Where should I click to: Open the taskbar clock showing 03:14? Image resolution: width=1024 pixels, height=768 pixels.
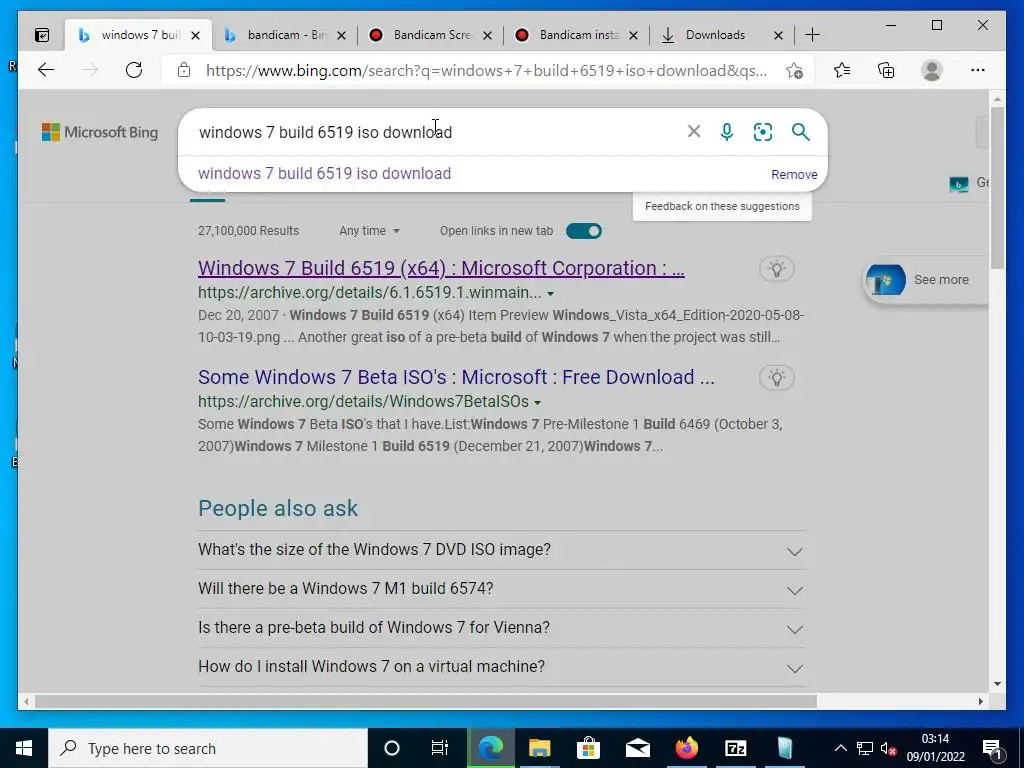[x=935, y=748]
